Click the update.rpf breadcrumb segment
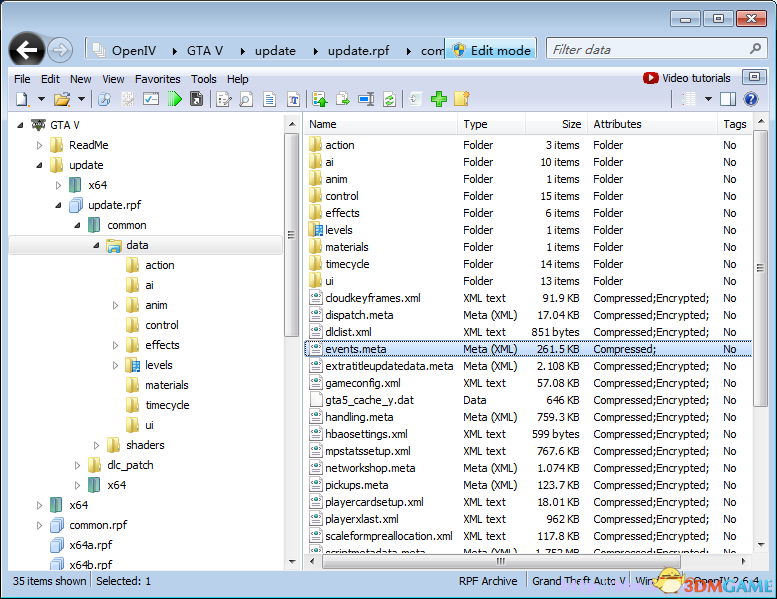 click(358, 51)
